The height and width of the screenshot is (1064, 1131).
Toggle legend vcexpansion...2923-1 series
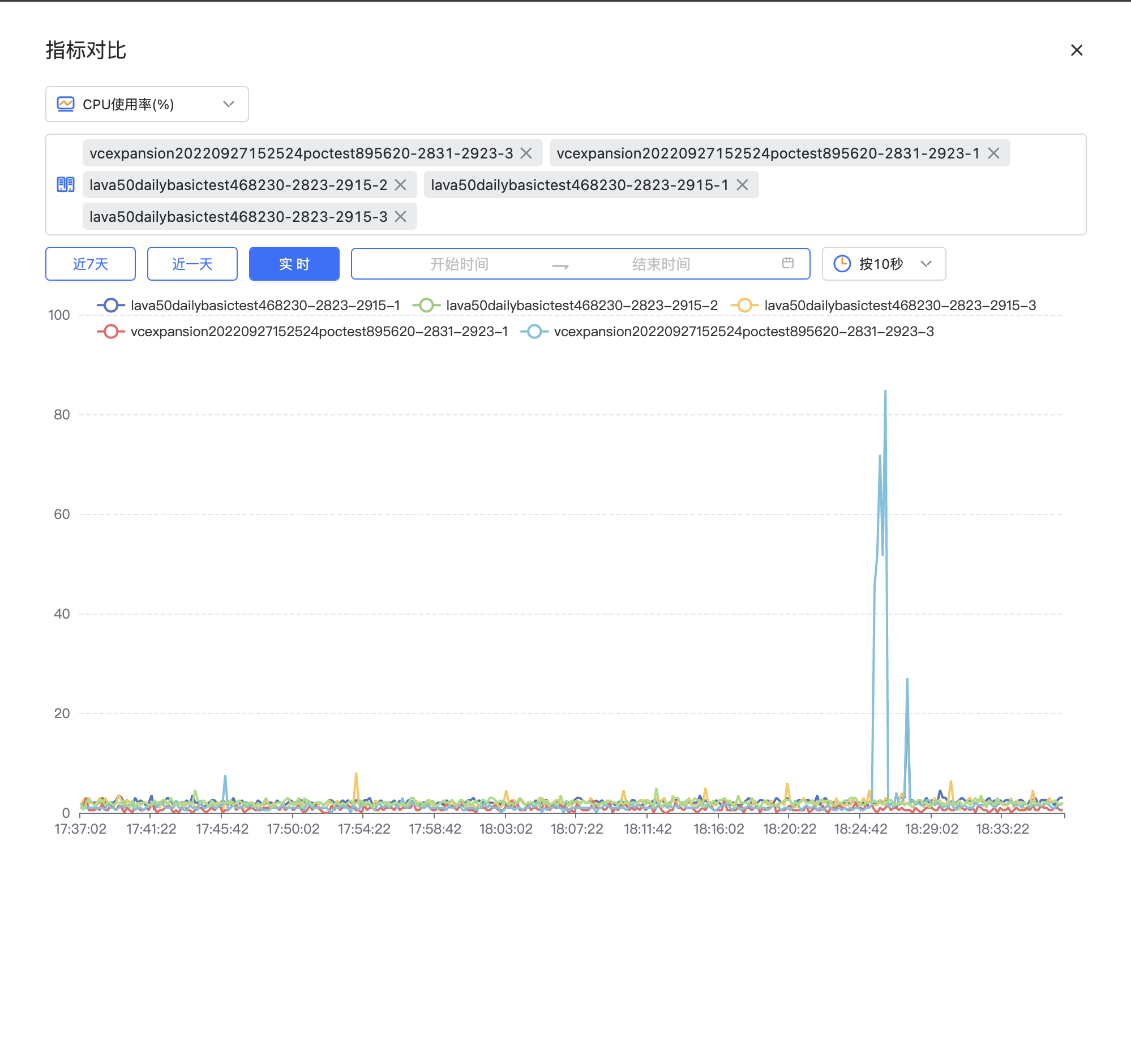[x=302, y=332]
